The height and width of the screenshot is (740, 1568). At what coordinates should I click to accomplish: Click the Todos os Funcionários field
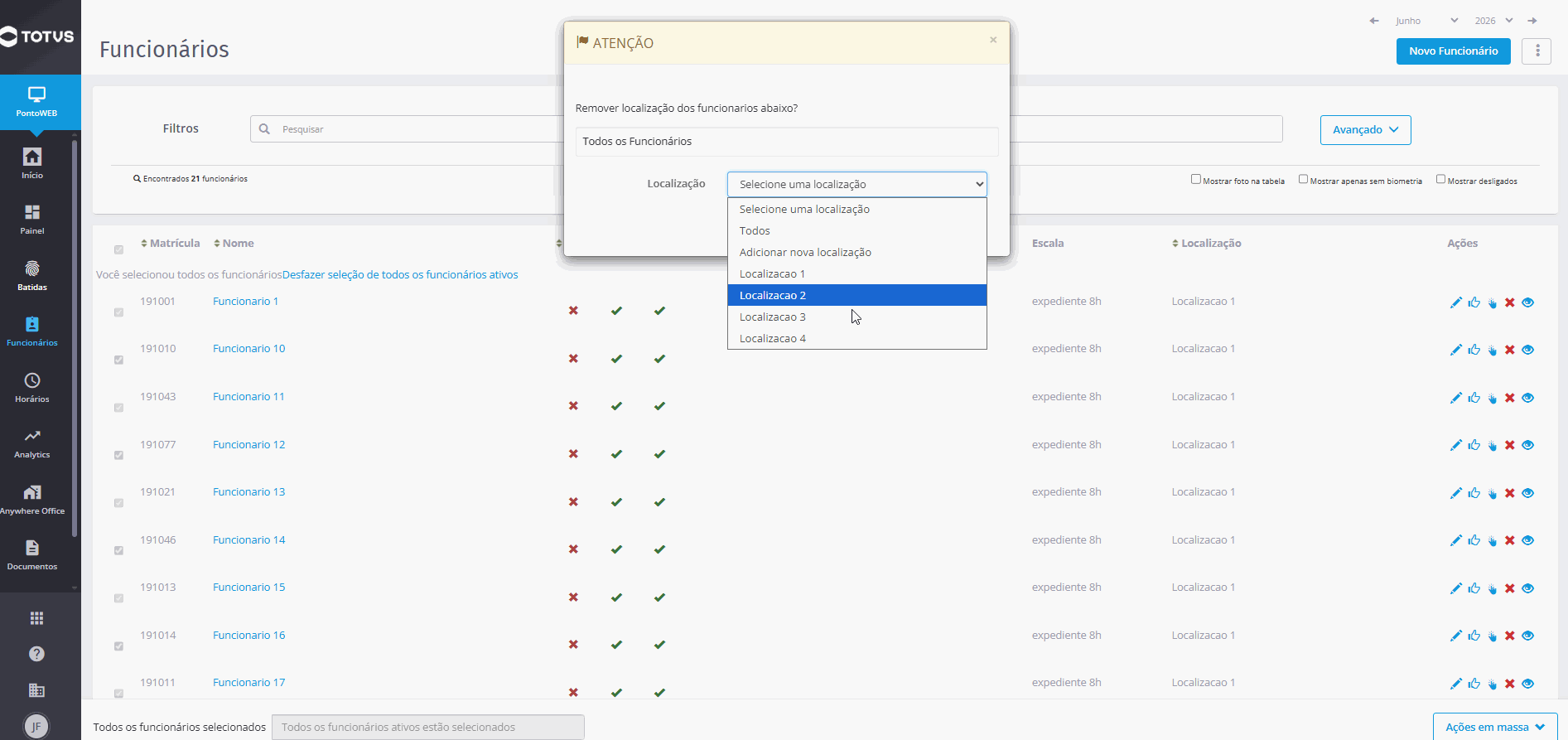(x=787, y=141)
